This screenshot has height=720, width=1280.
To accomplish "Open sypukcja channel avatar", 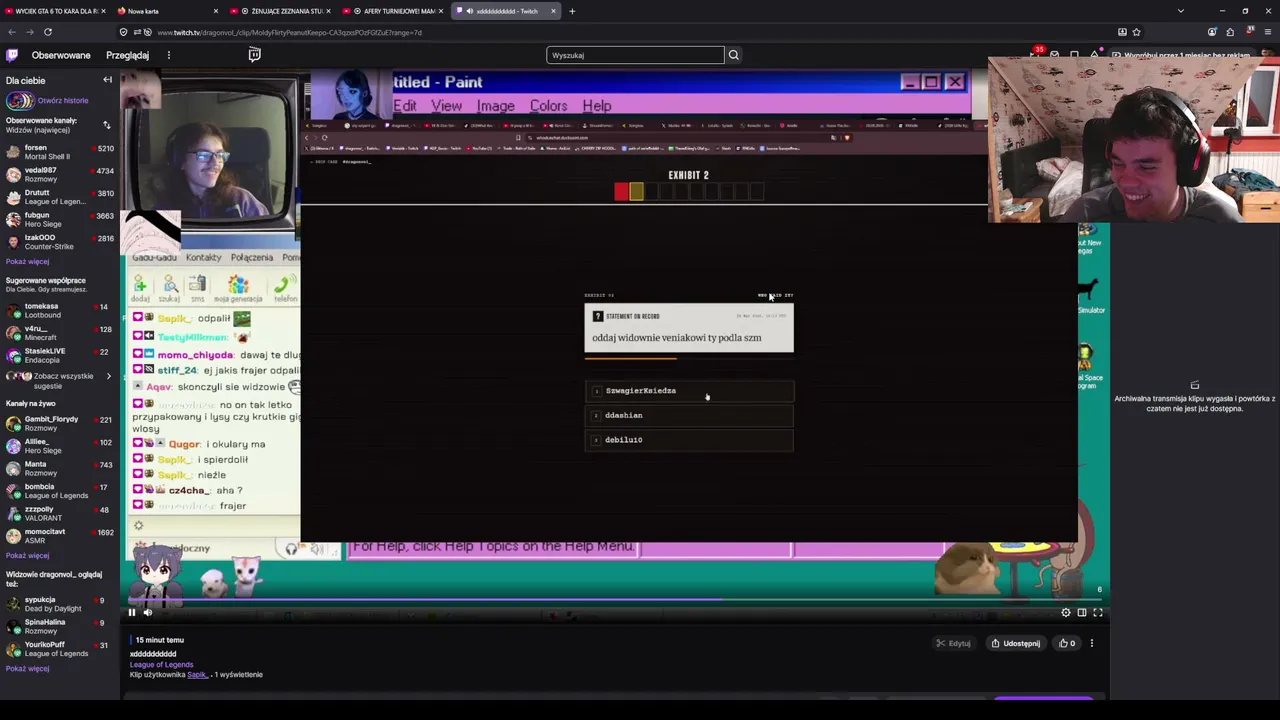I will pos(13,604).
